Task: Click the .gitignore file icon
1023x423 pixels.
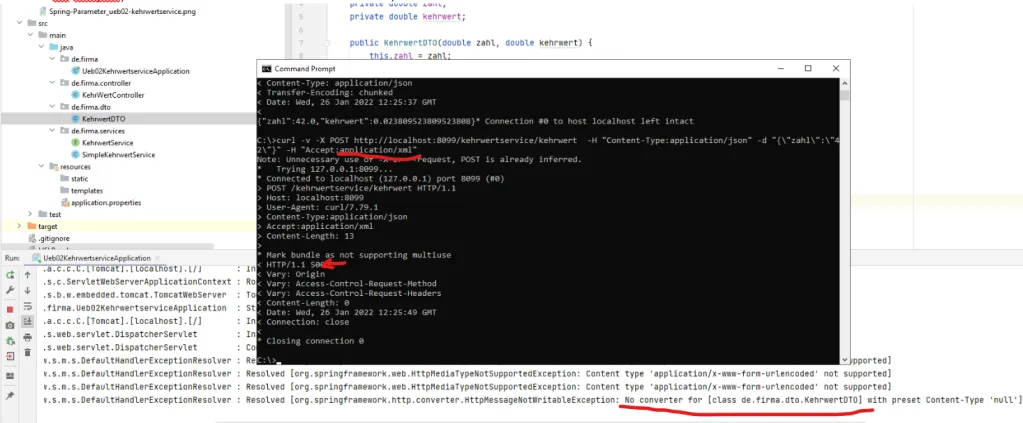Action: (x=32, y=238)
